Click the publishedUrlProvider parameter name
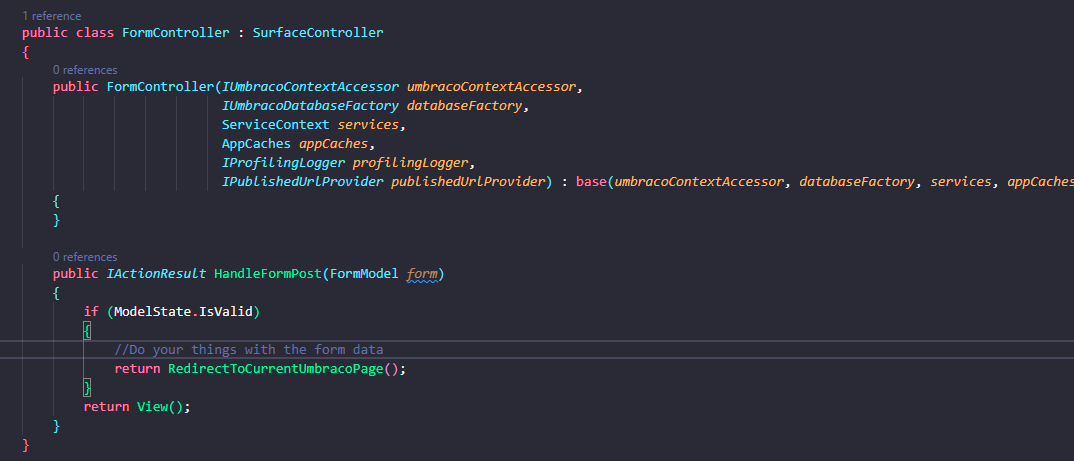The image size is (1074, 461). [x=468, y=182]
